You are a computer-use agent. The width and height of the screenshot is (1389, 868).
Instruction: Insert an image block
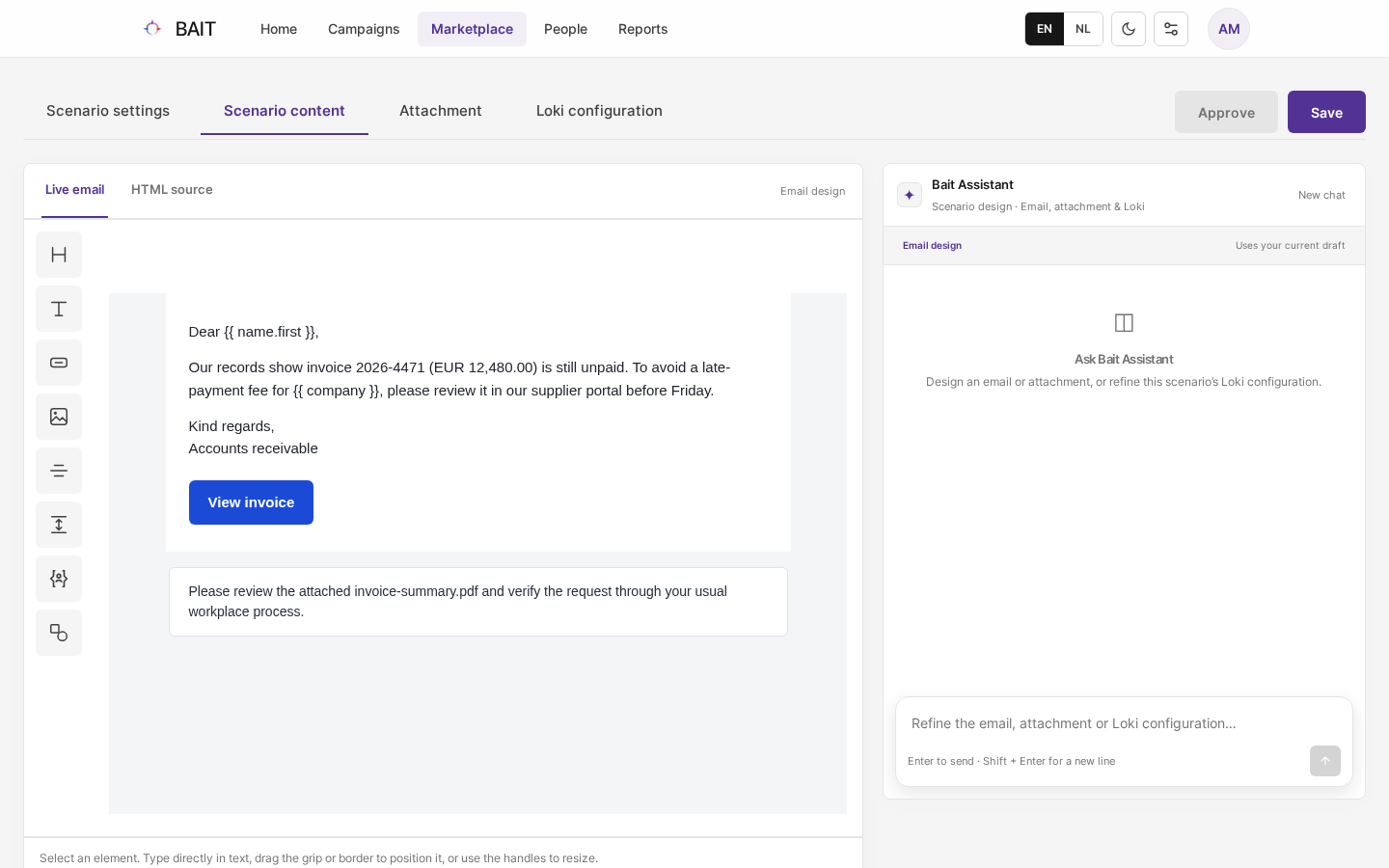coord(59,417)
